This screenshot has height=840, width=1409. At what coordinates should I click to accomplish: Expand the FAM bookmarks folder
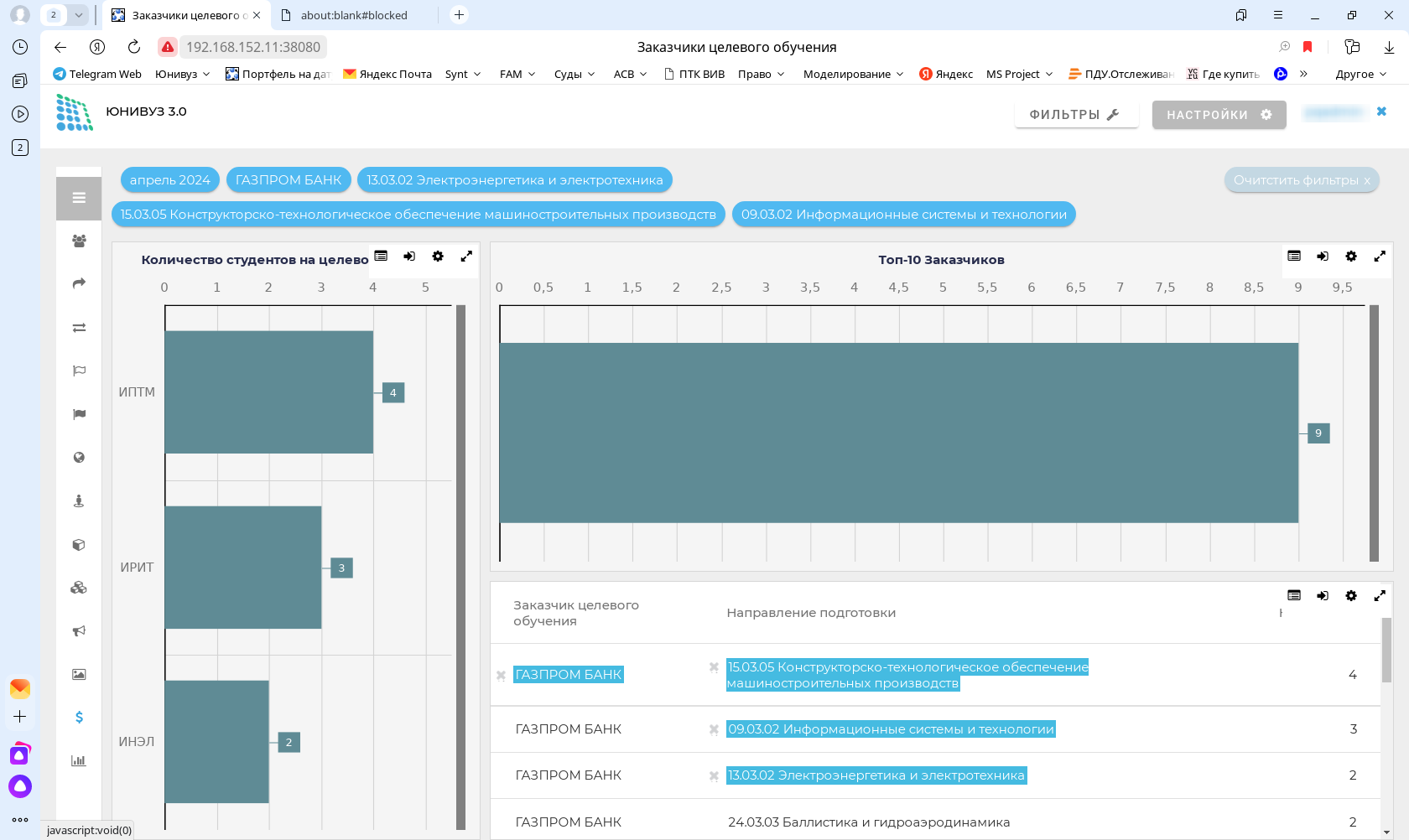[x=517, y=74]
